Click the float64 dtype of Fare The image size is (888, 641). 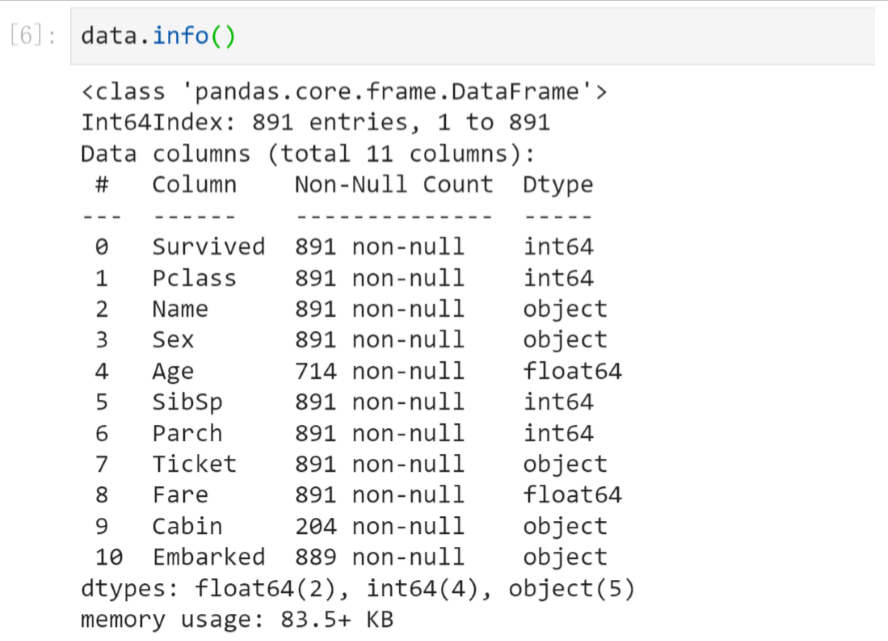[x=571, y=495]
